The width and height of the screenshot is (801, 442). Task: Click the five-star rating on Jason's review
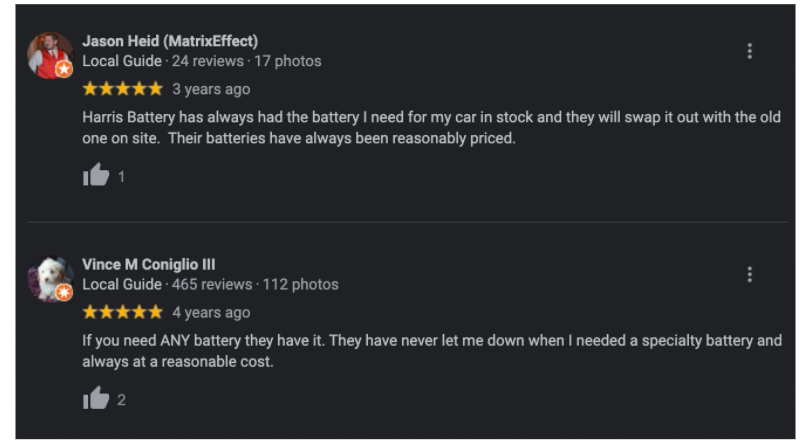tap(122, 89)
